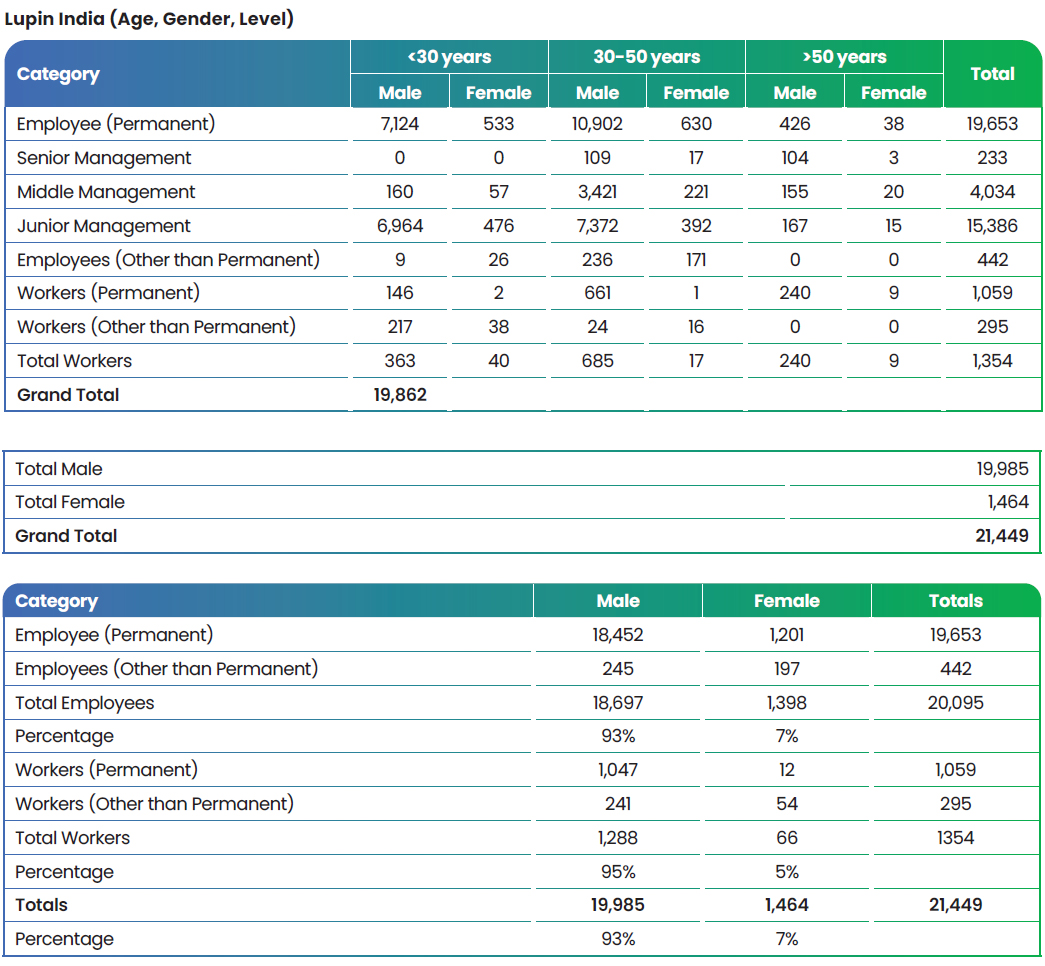Select the Junior Management total 15,386
The image size is (1045, 966).
992,226
